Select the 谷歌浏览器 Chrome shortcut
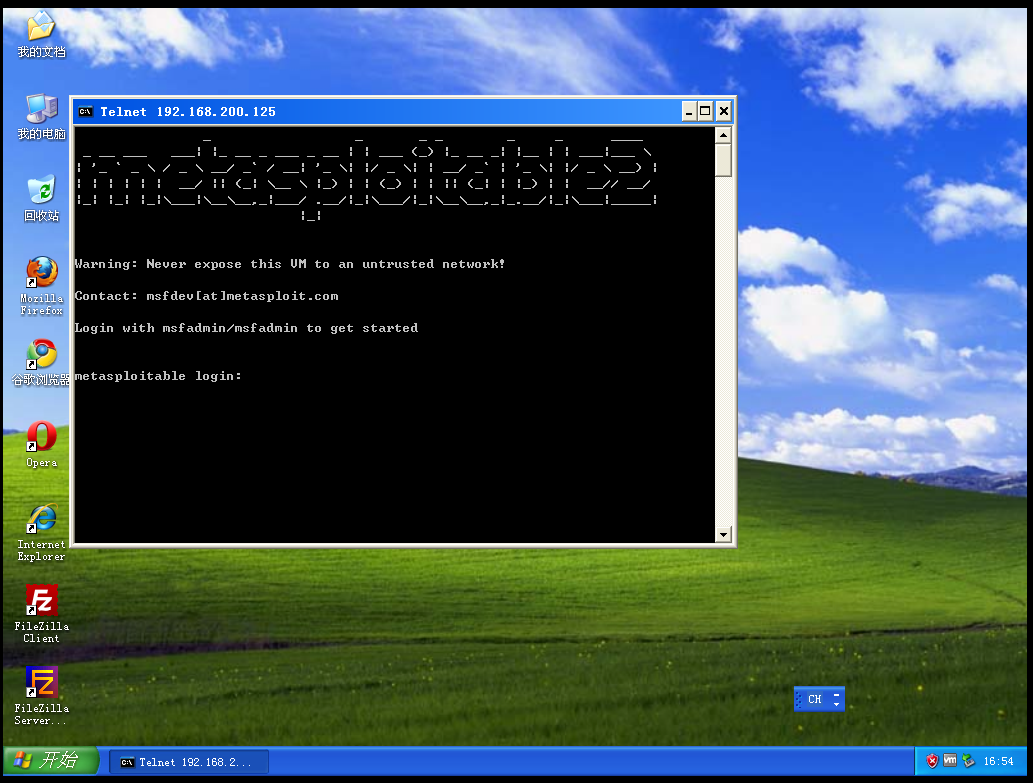 point(41,362)
